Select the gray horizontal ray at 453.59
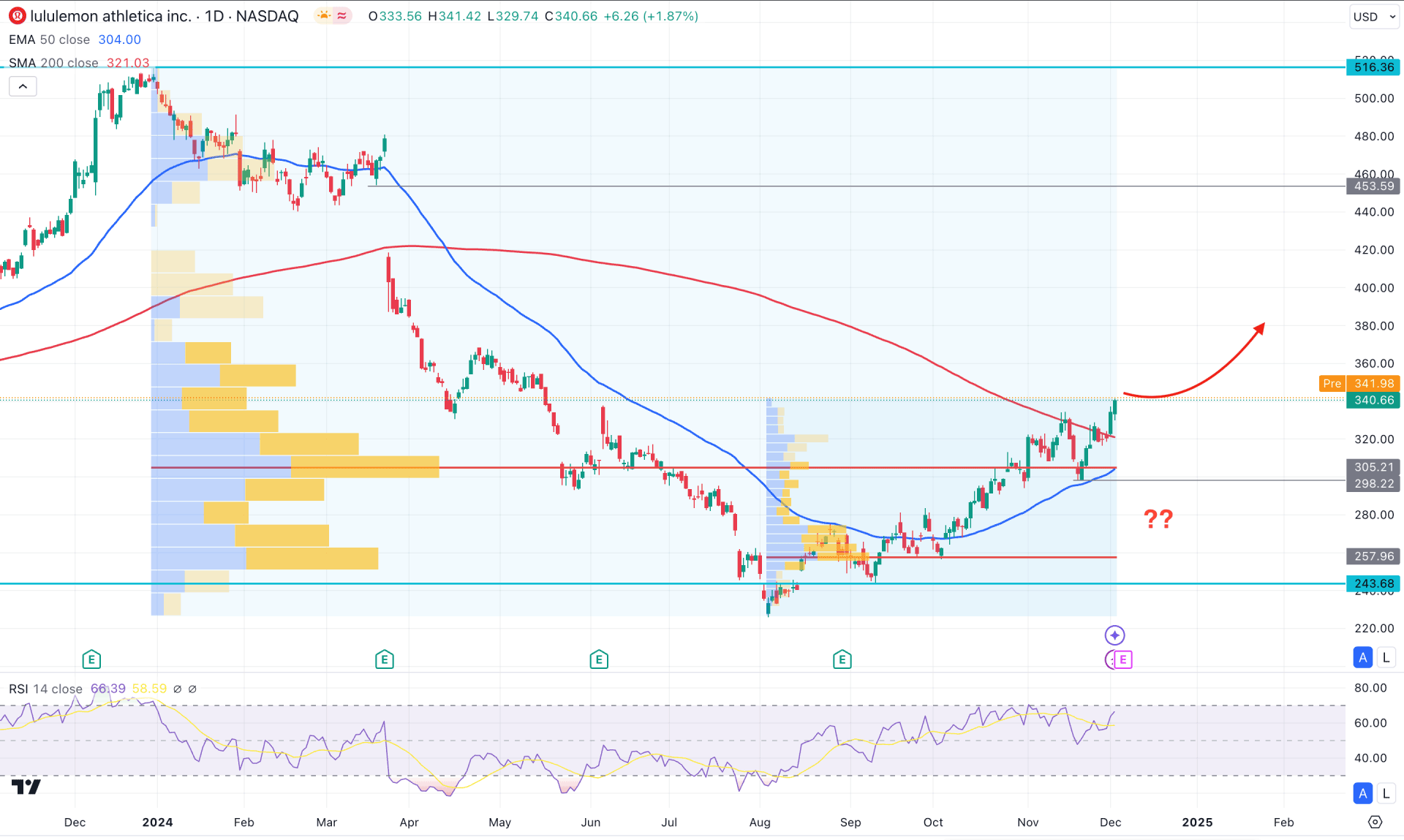Screen dimensions: 1404x840 (856, 186)
